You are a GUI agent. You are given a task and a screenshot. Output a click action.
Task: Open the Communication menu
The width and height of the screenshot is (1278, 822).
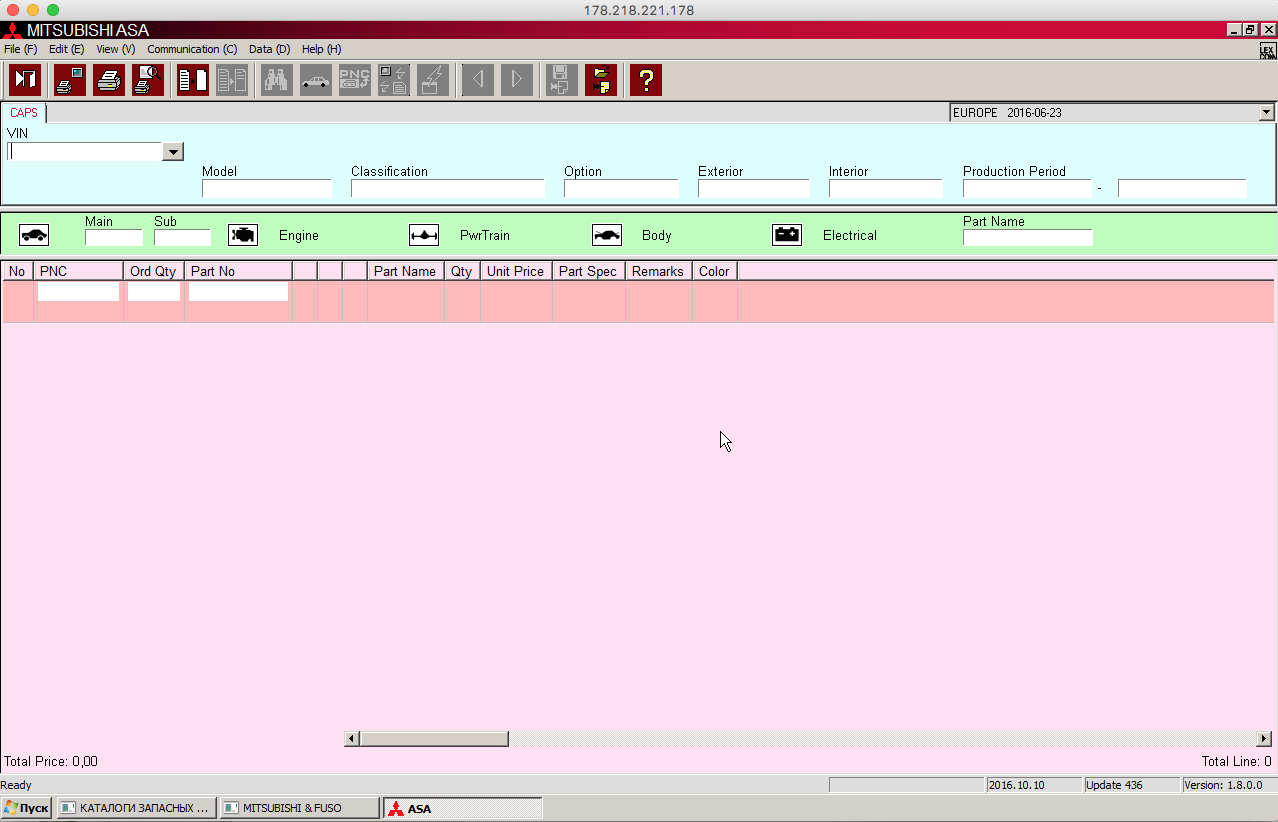pos(192,49)
